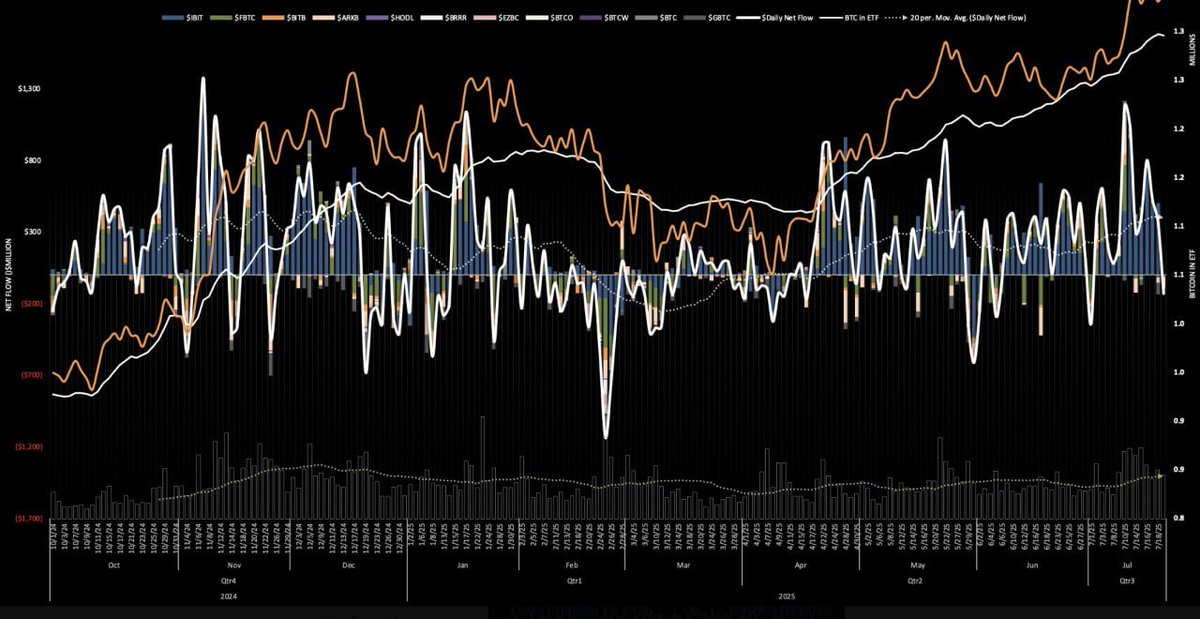The width and height of the screenshot is (1200, 619).
Task: Click the $300 axis label
Action: pyautogui.click(x=32, y=232)
